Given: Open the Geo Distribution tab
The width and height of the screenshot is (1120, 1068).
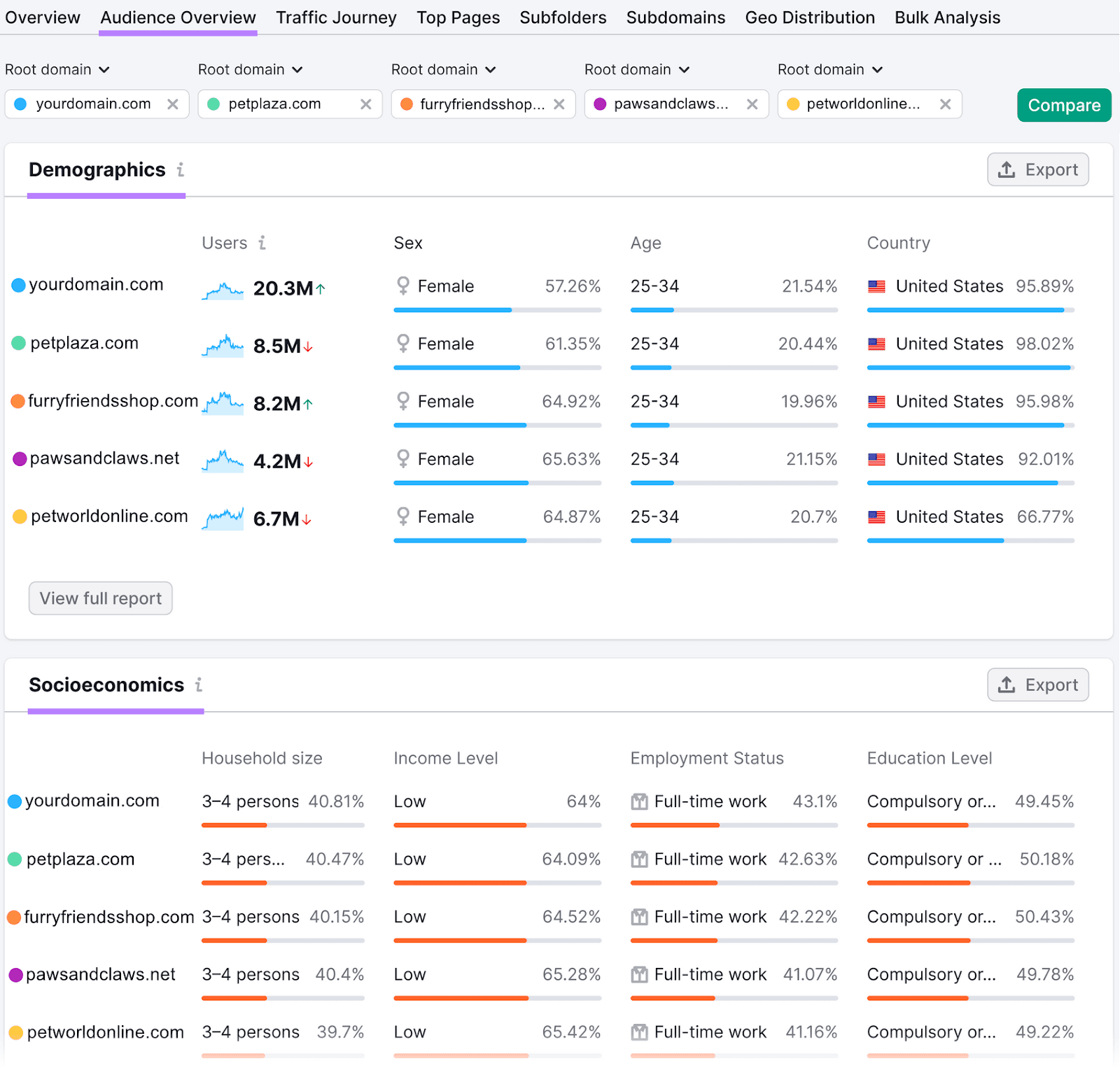Looking at the screenshot, I should [810, 17].
